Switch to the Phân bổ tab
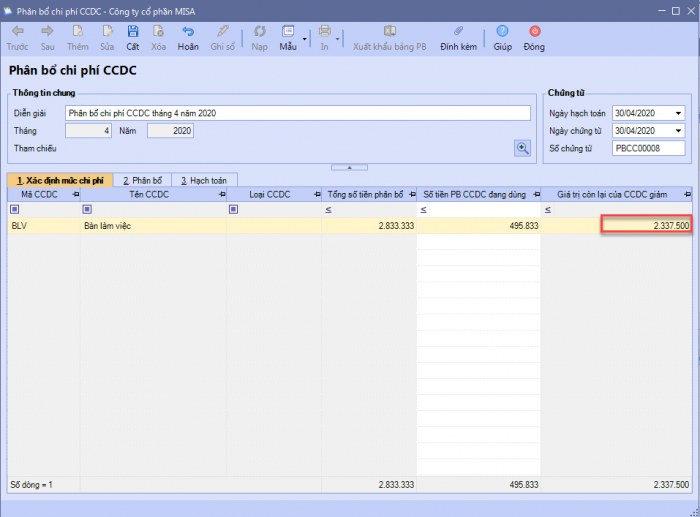Image resolution: width=700 pixels, height=517 pixels. pyautogui.click(x=141, y=180)
